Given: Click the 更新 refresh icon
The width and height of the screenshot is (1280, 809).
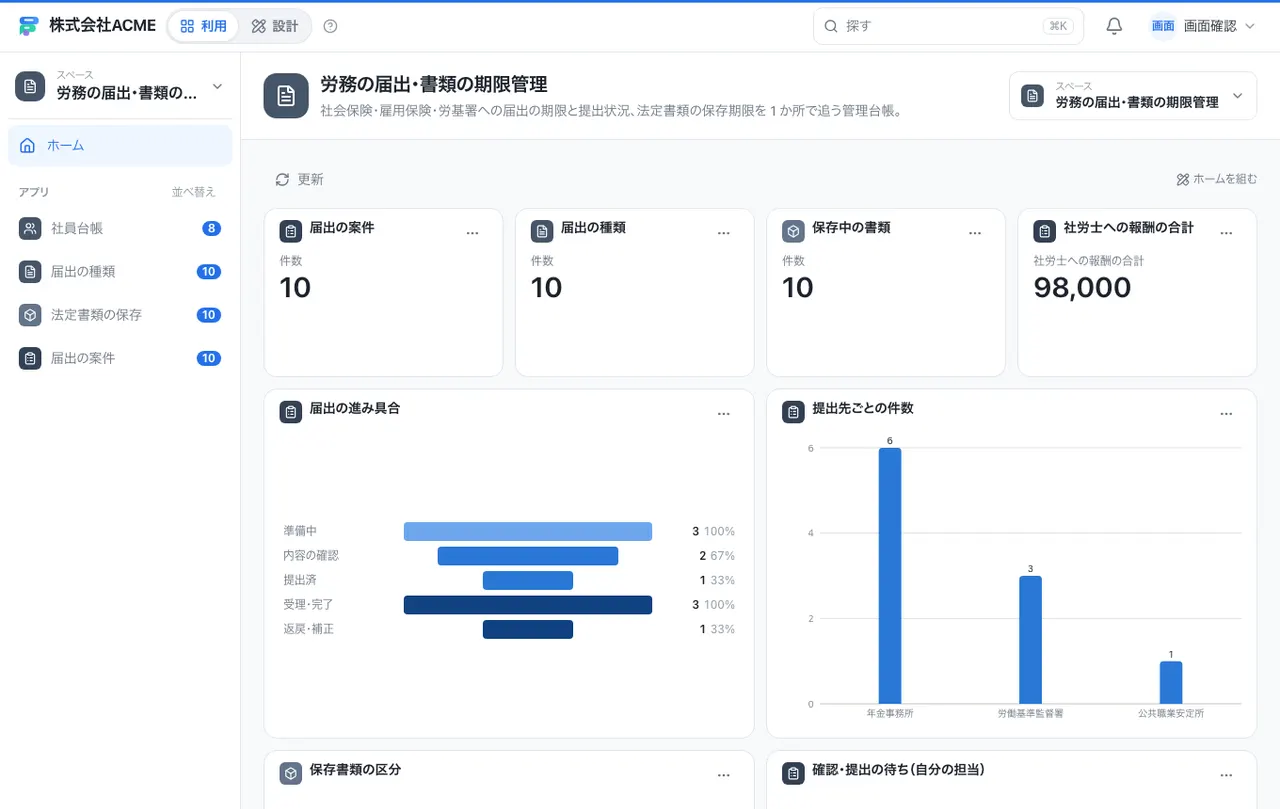Looking at the screenshot, I should (x=282, y=180).
